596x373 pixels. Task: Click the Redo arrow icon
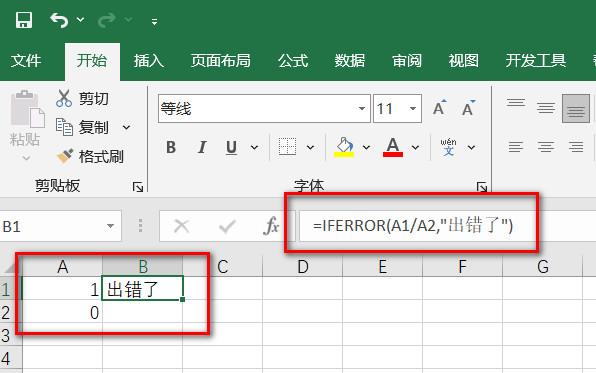point(106,20)
